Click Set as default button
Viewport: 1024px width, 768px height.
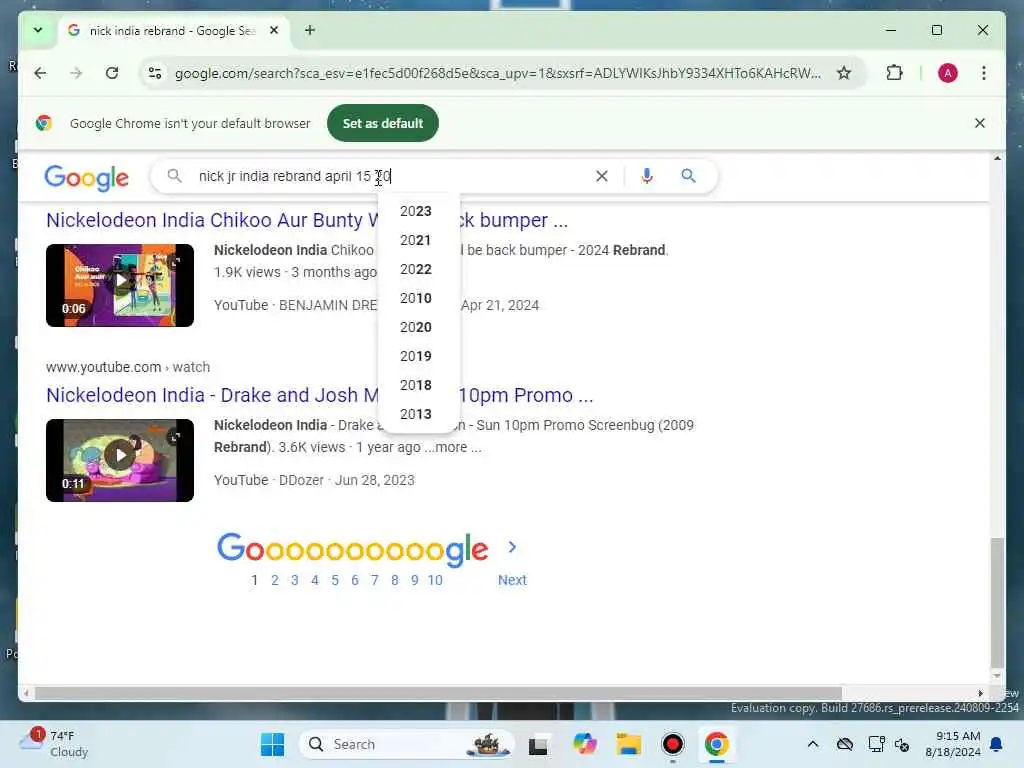(383, 123)
